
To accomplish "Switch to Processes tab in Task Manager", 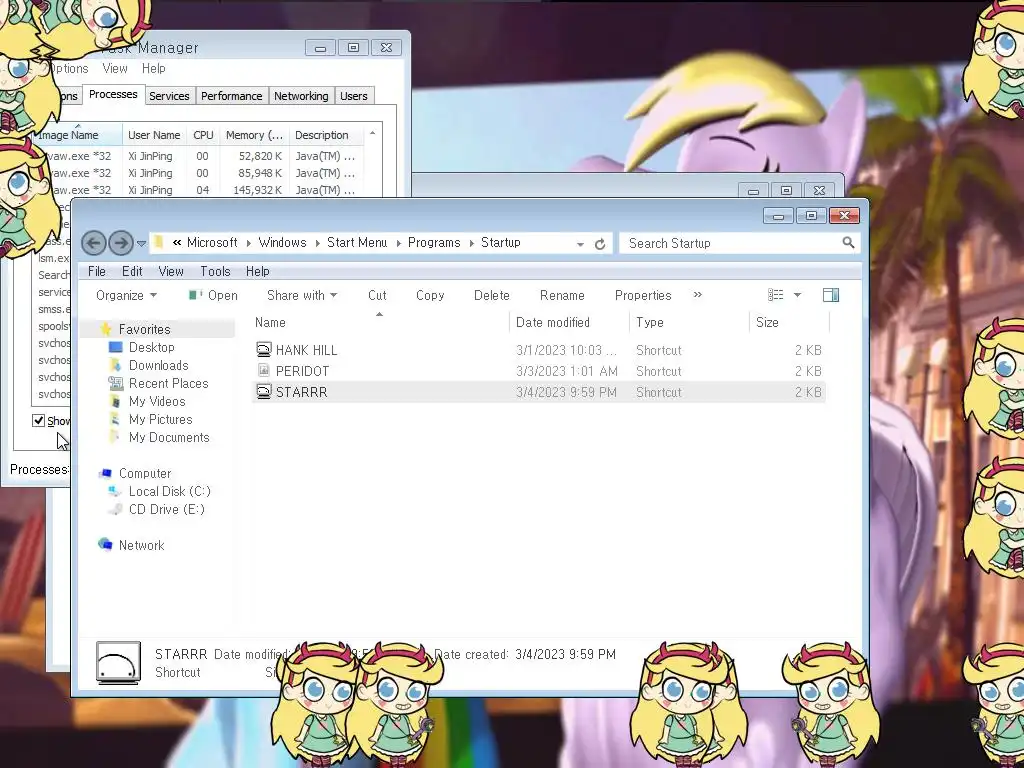I will pyautogui.click(x=113, y=95).
